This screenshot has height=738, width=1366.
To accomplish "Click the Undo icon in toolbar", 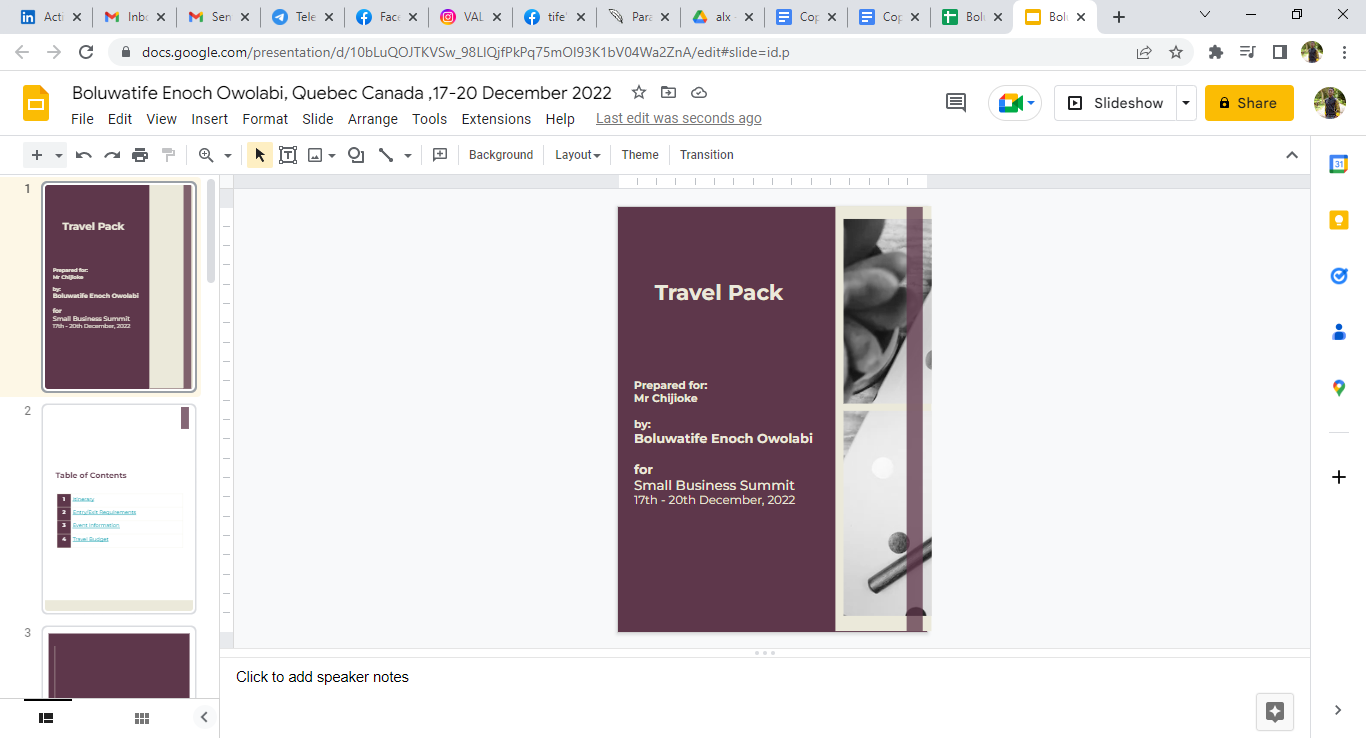I will click(84, 155).
